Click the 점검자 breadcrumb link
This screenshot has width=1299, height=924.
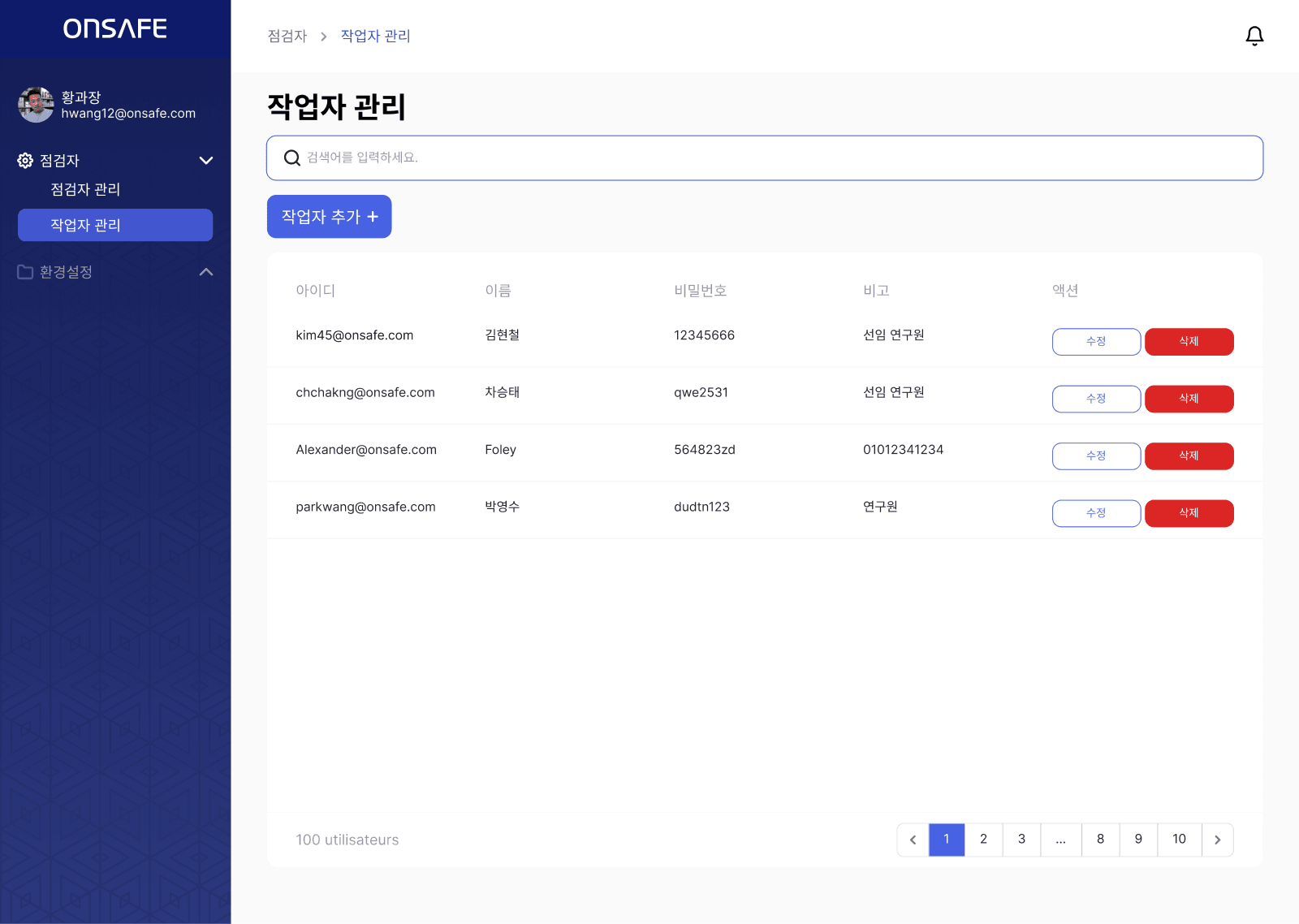click(x=287, y=36)
